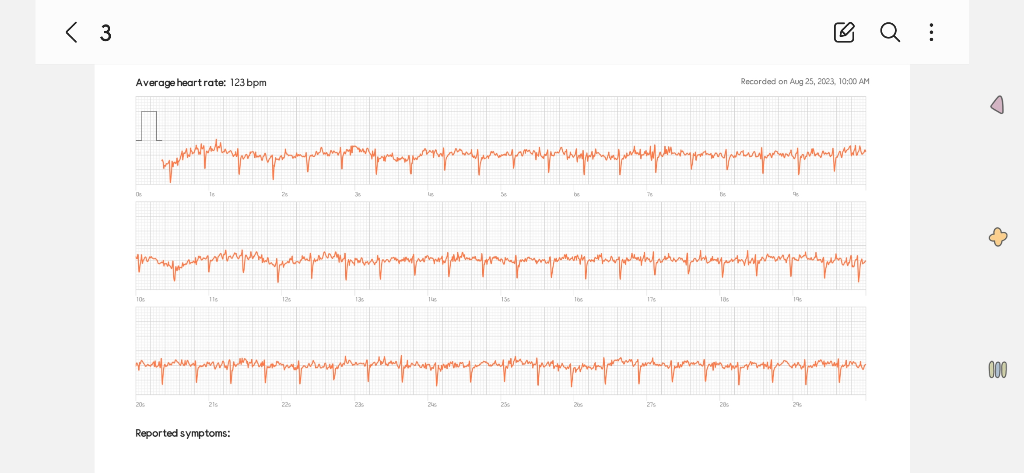Click the 10s marker under second strip
The image size is (1024, 473).
[x=140, y=299]
